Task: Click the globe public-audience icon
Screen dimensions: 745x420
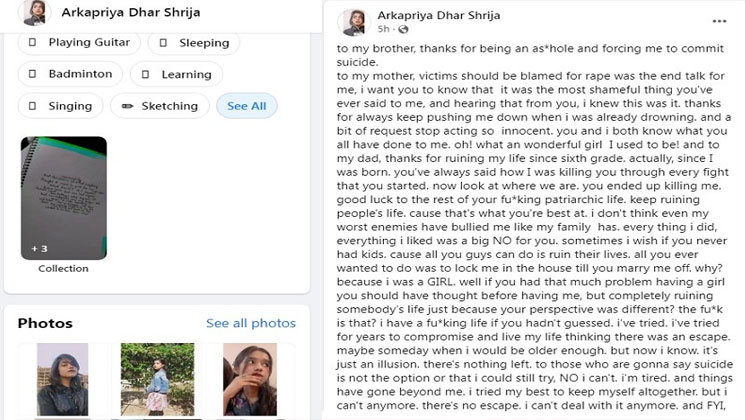Action: coord(403,29)
